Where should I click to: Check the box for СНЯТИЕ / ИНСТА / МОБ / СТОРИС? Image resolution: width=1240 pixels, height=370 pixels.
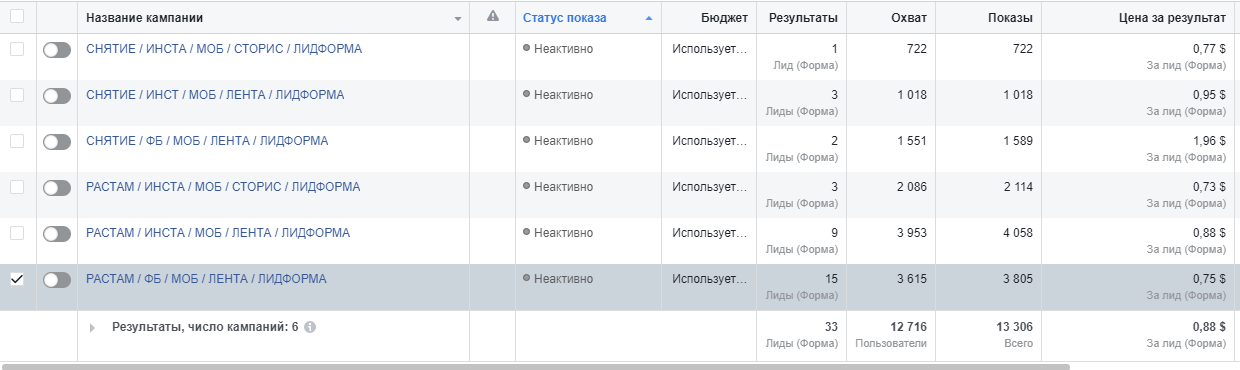[x=17, y=49]
